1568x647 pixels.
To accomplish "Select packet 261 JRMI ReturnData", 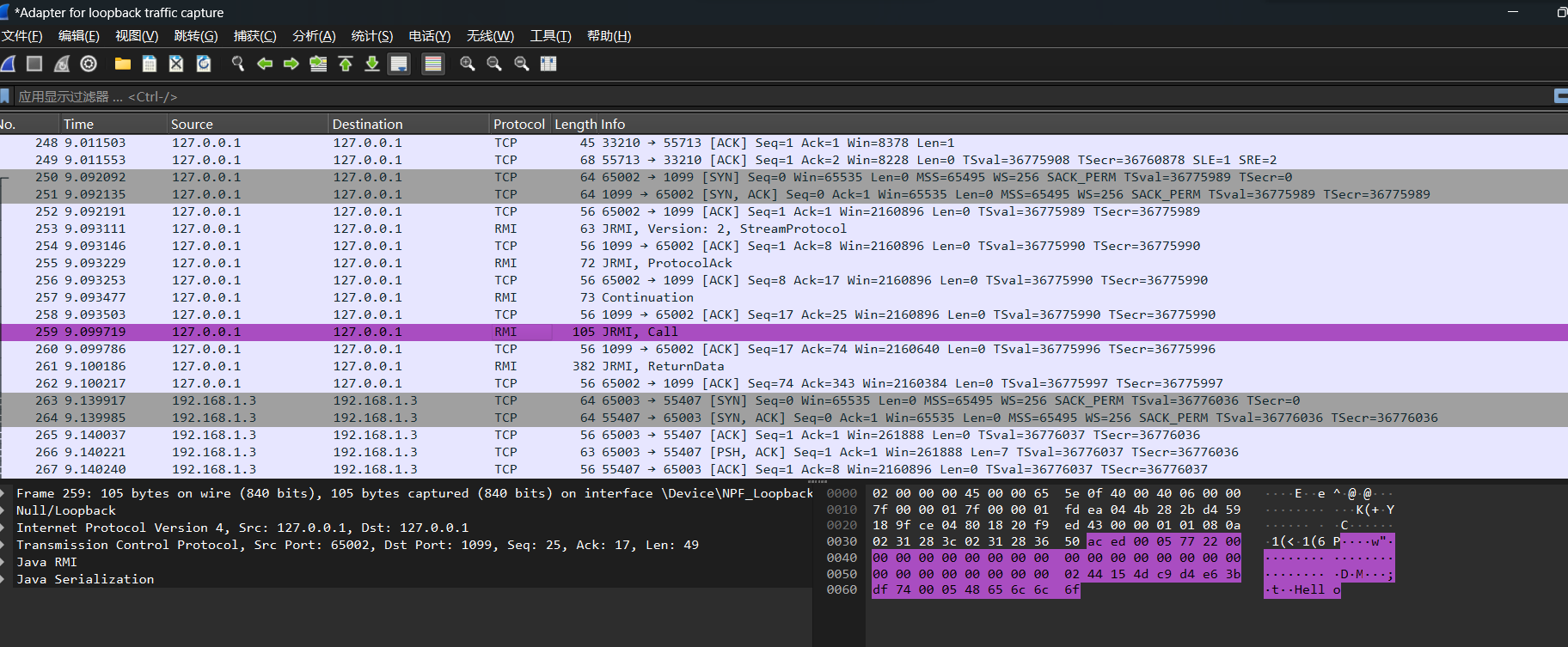I will coord(784,366).
